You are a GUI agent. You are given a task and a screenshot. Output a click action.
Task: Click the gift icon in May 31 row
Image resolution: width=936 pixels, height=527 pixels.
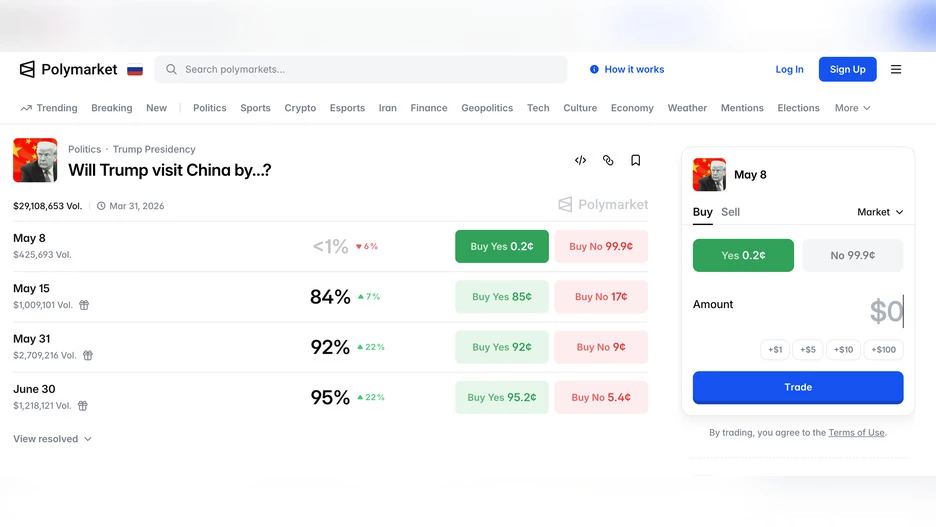88,355
